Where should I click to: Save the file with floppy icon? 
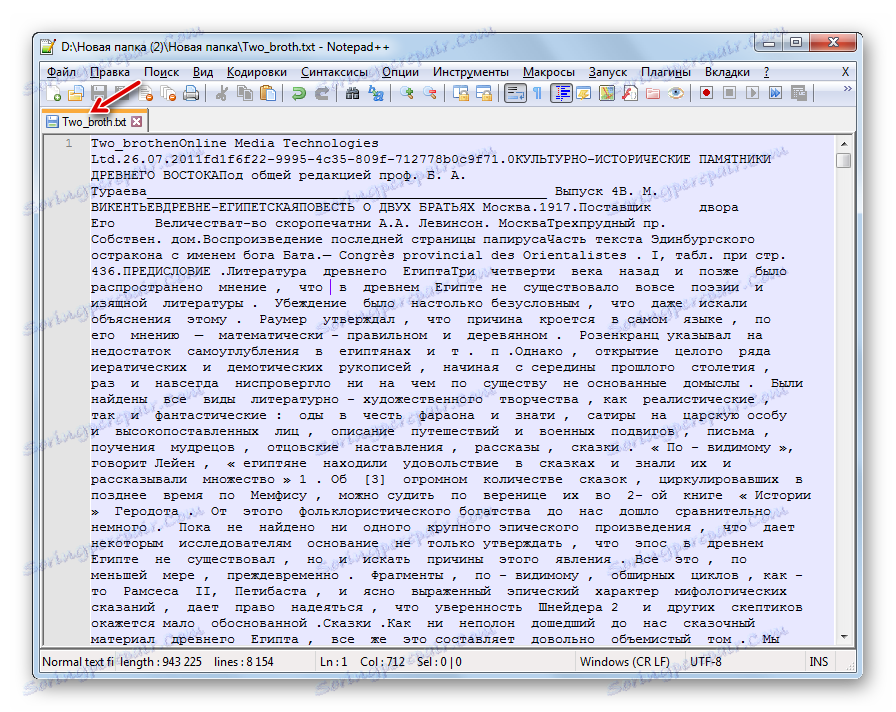pos(99,93)
